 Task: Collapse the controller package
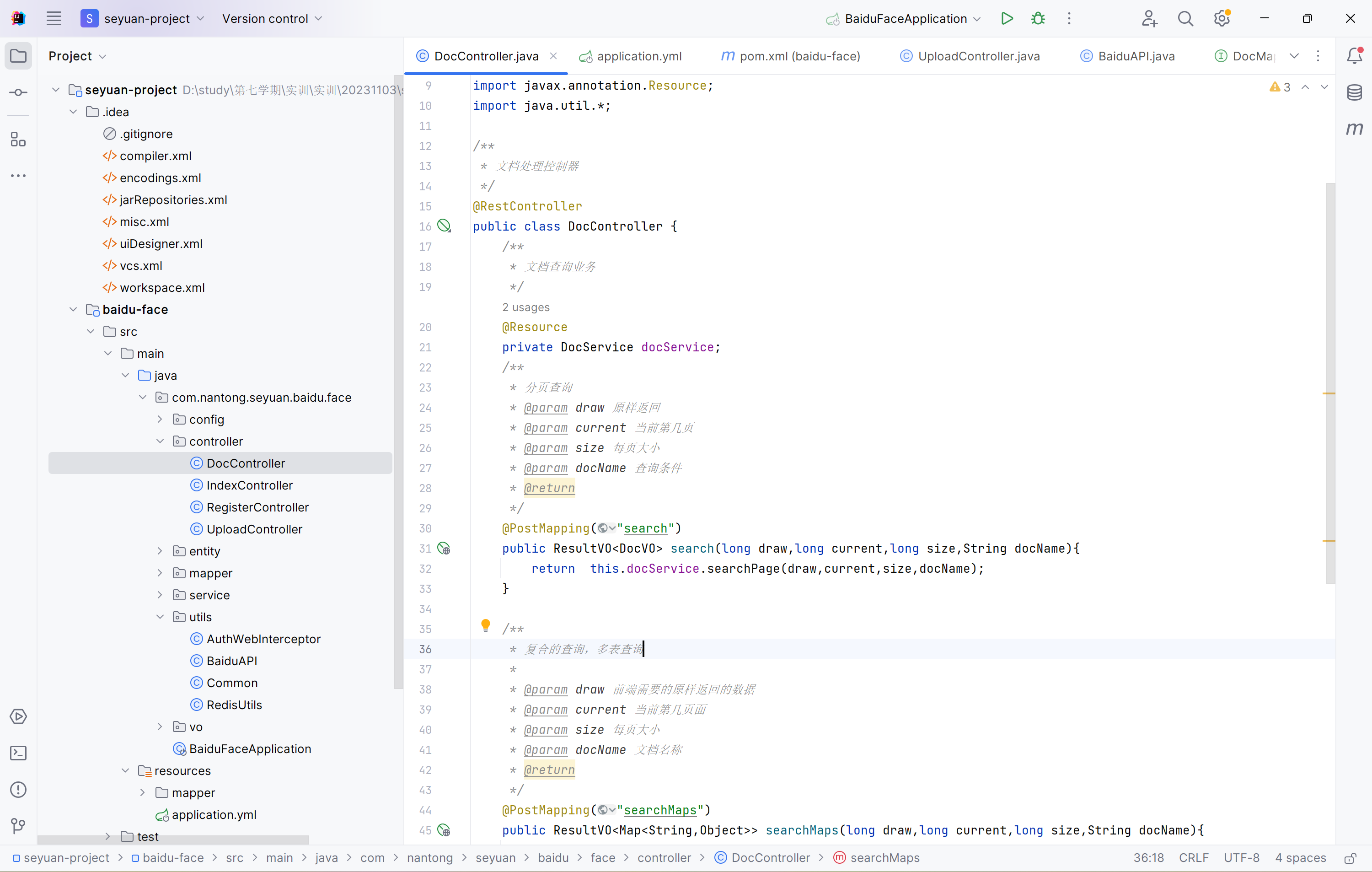coord(160,441)
